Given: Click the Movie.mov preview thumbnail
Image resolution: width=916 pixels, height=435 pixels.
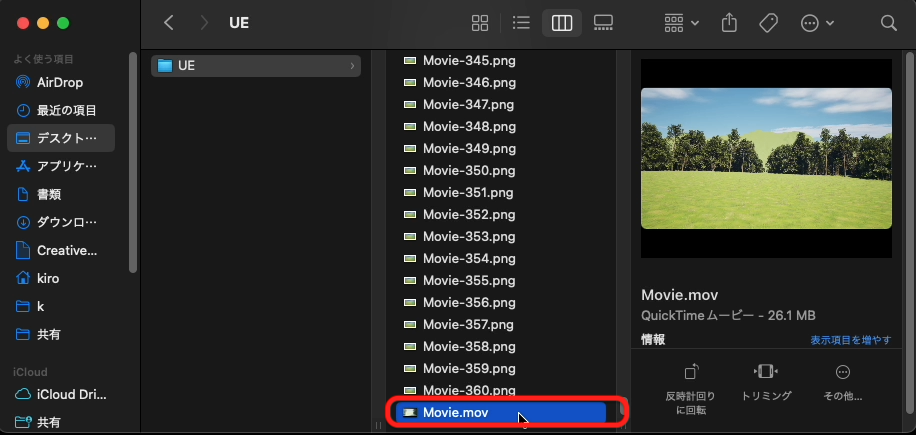Looking at the screenshot, I should click(766, 158).
